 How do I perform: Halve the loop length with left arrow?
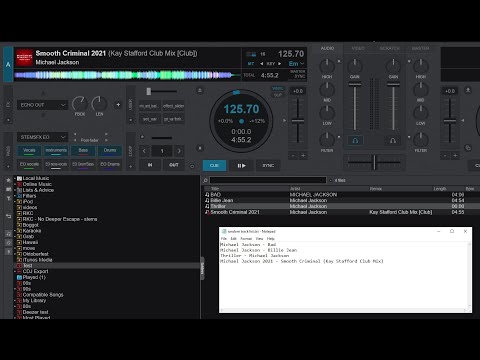(x=144, y=151)
